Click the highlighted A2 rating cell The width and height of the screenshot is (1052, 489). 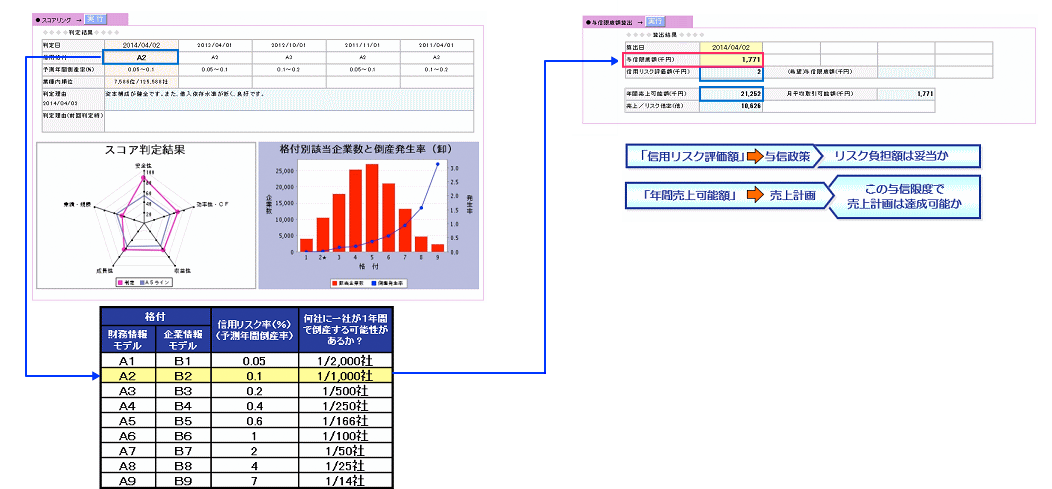point(141,58)
